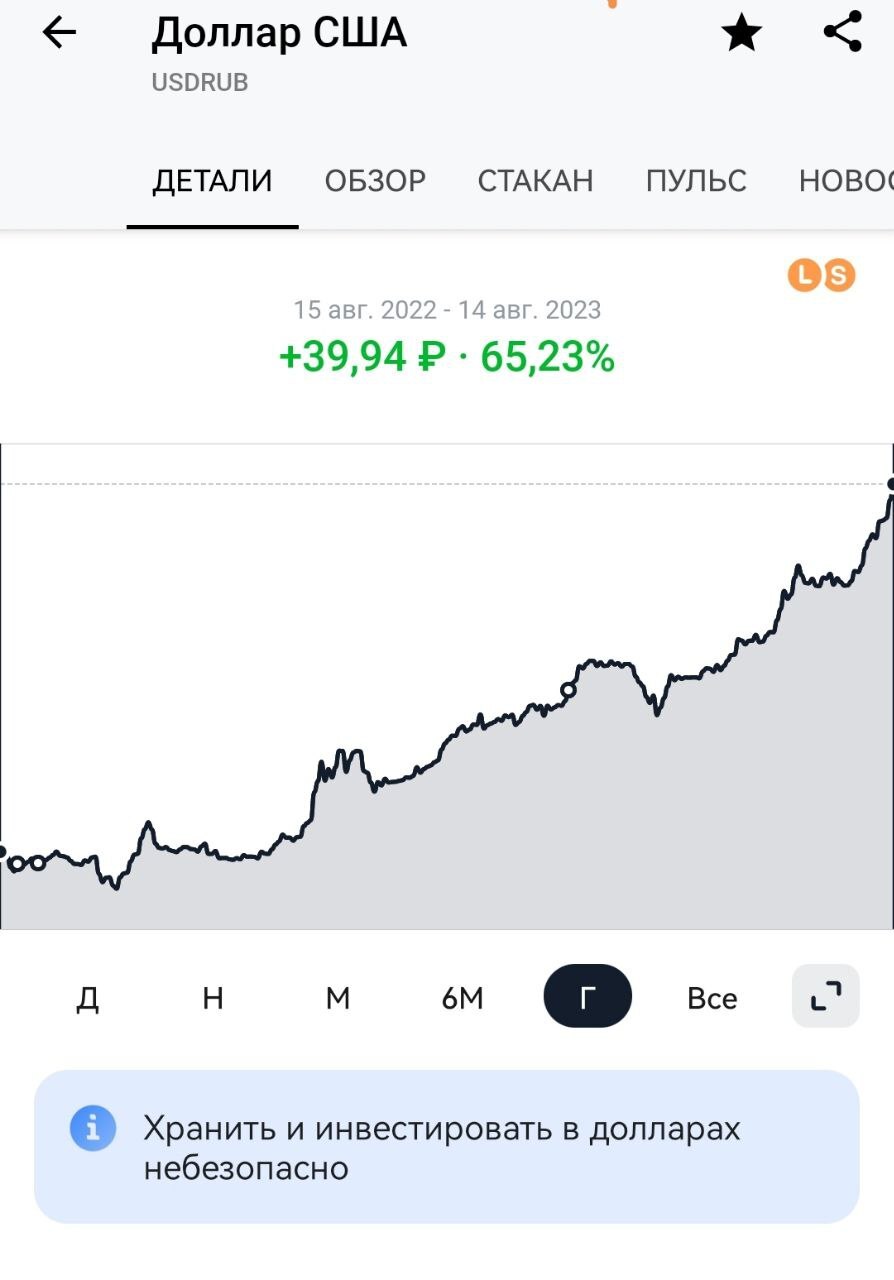
Task: Choose the М month period
Action: tap(338, 998)
